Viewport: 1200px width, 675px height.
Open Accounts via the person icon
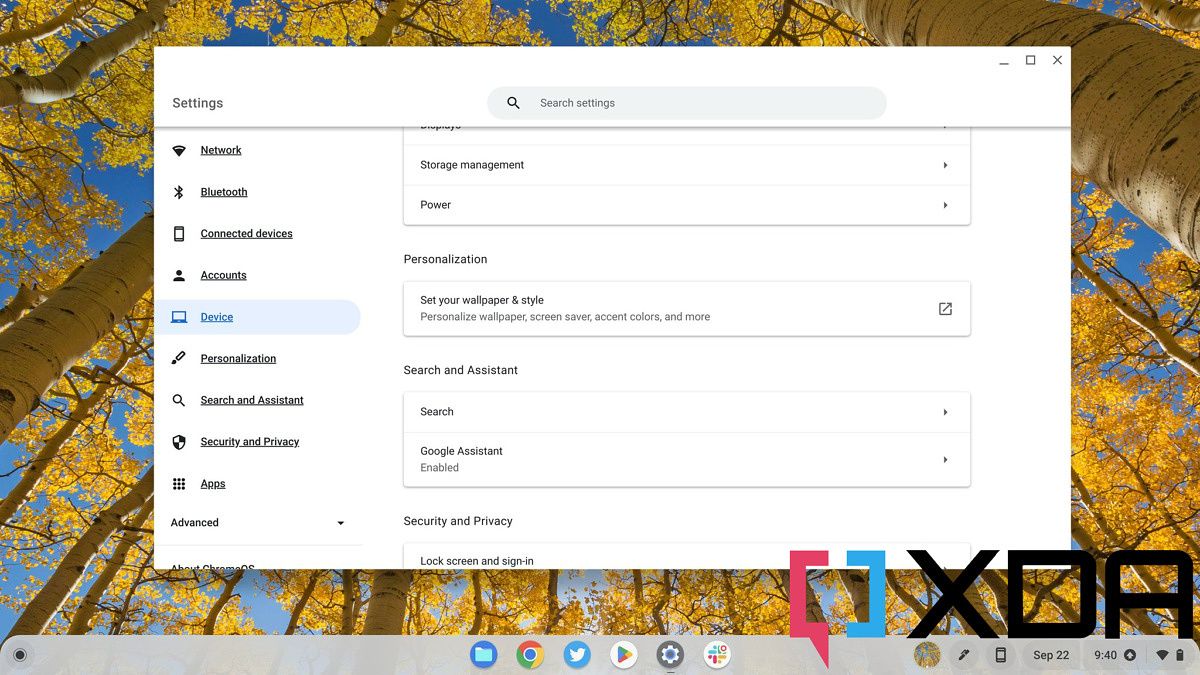pyautogui.click(x=179, y=275)
